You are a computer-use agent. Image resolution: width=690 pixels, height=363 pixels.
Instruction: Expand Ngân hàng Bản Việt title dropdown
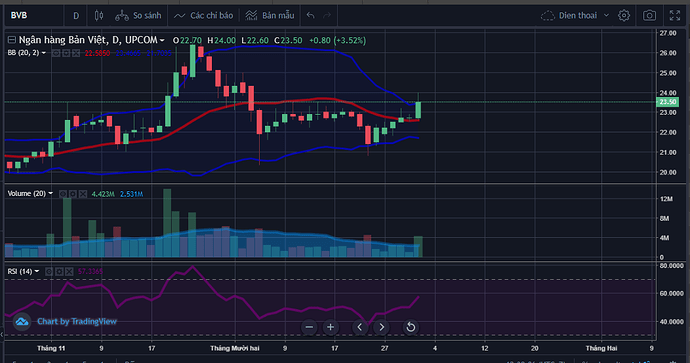click(x=162, y=40)
